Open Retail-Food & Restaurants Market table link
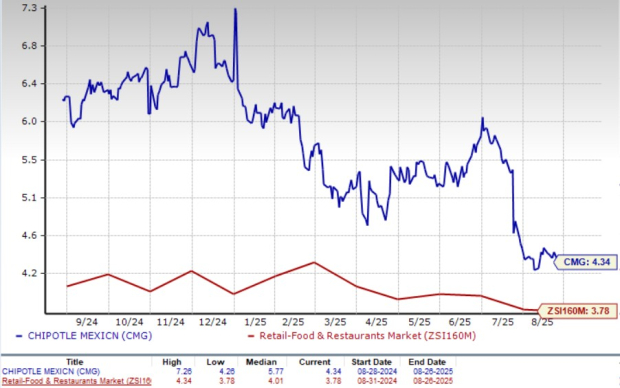The height and width of the screenshot is (388, 620). pos(76,381)
